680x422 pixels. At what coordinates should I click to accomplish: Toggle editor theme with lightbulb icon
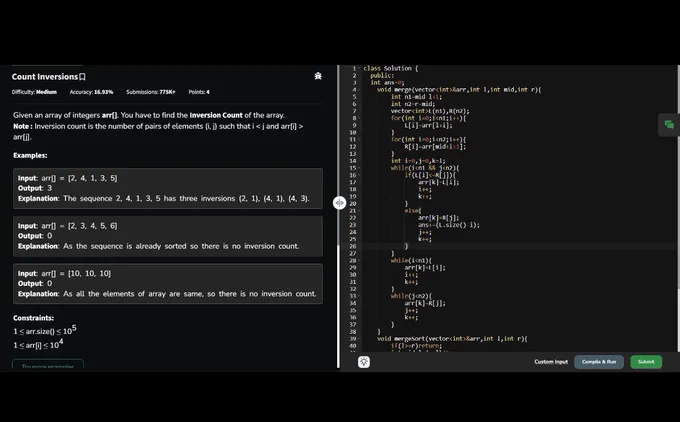[x=364, y=362]
